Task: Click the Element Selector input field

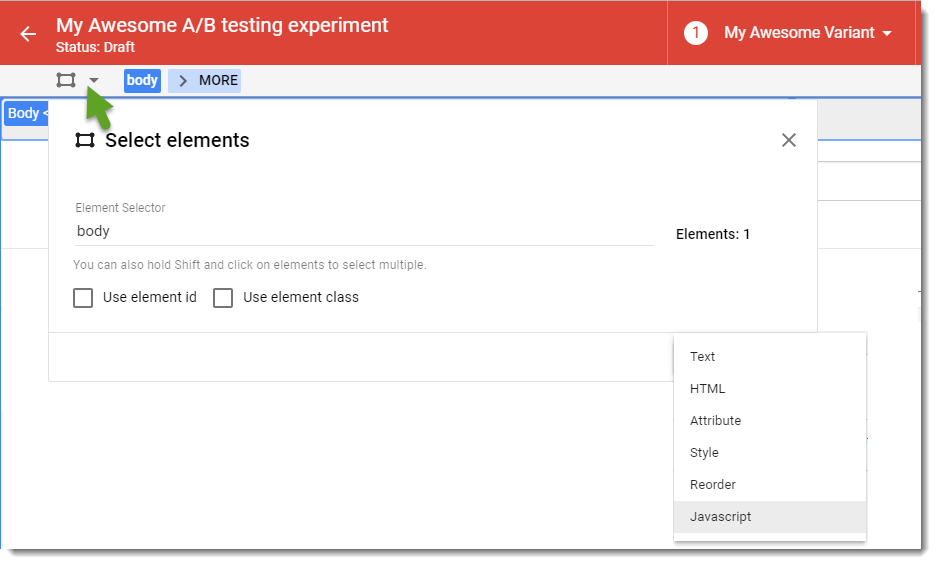Action: (x=364, y=231)
